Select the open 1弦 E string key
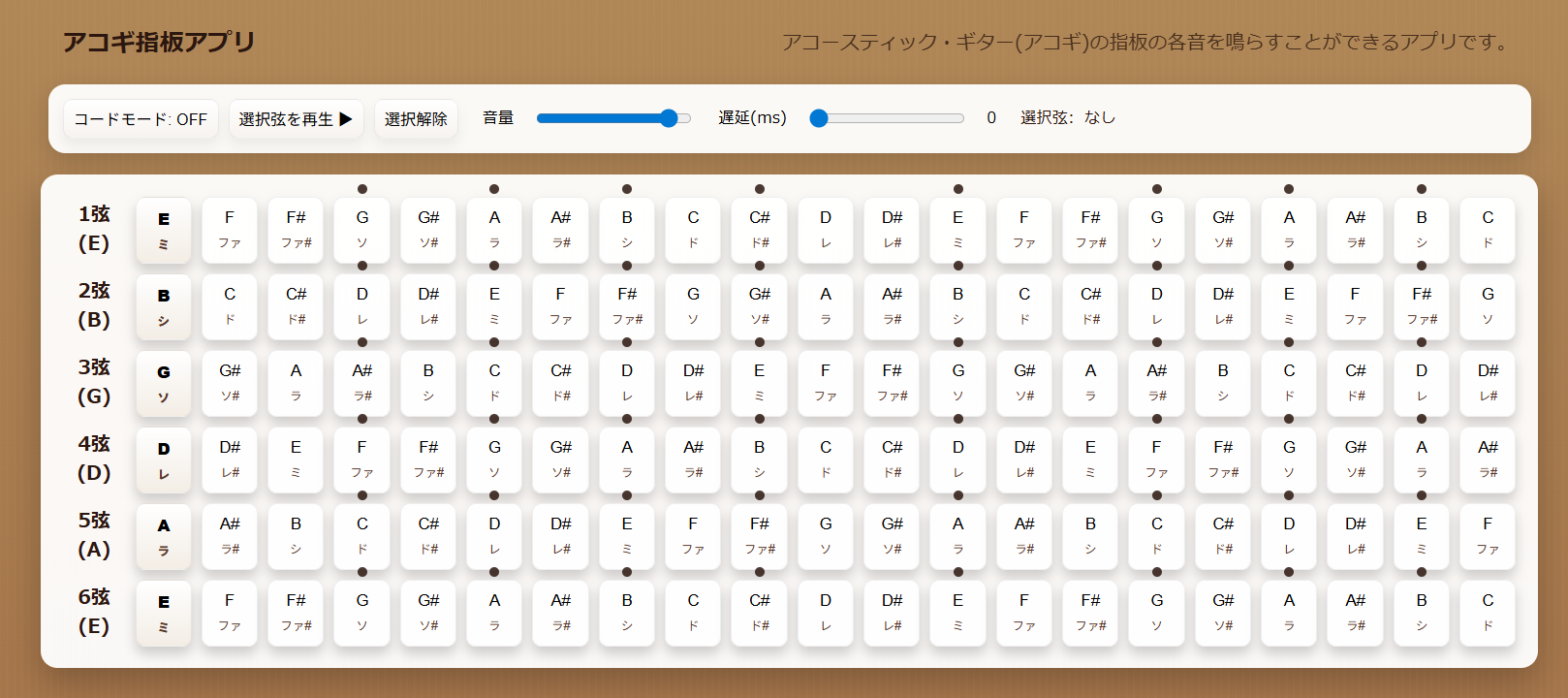1568x698 pixels. (164, 231)
